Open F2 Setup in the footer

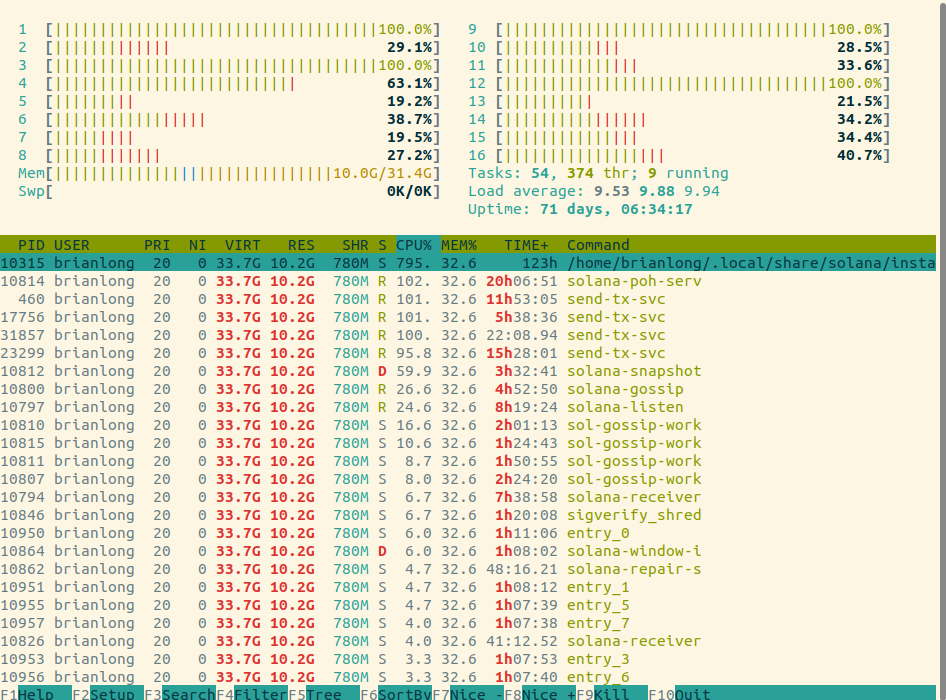click(108, 694)
